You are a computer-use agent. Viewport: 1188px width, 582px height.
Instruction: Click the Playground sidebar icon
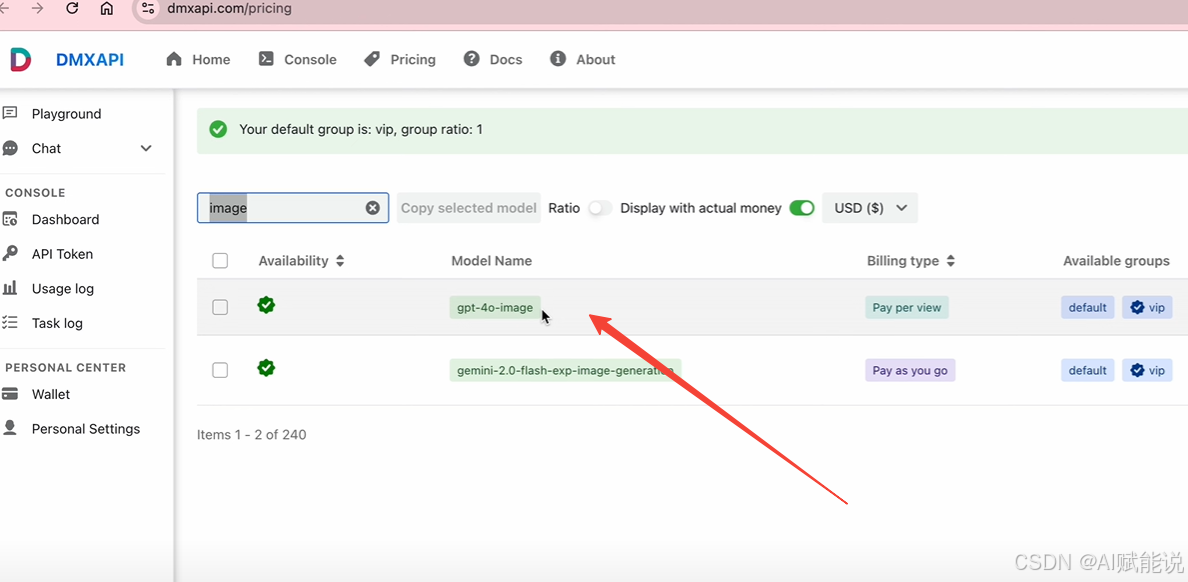click(x=10, y=114)
